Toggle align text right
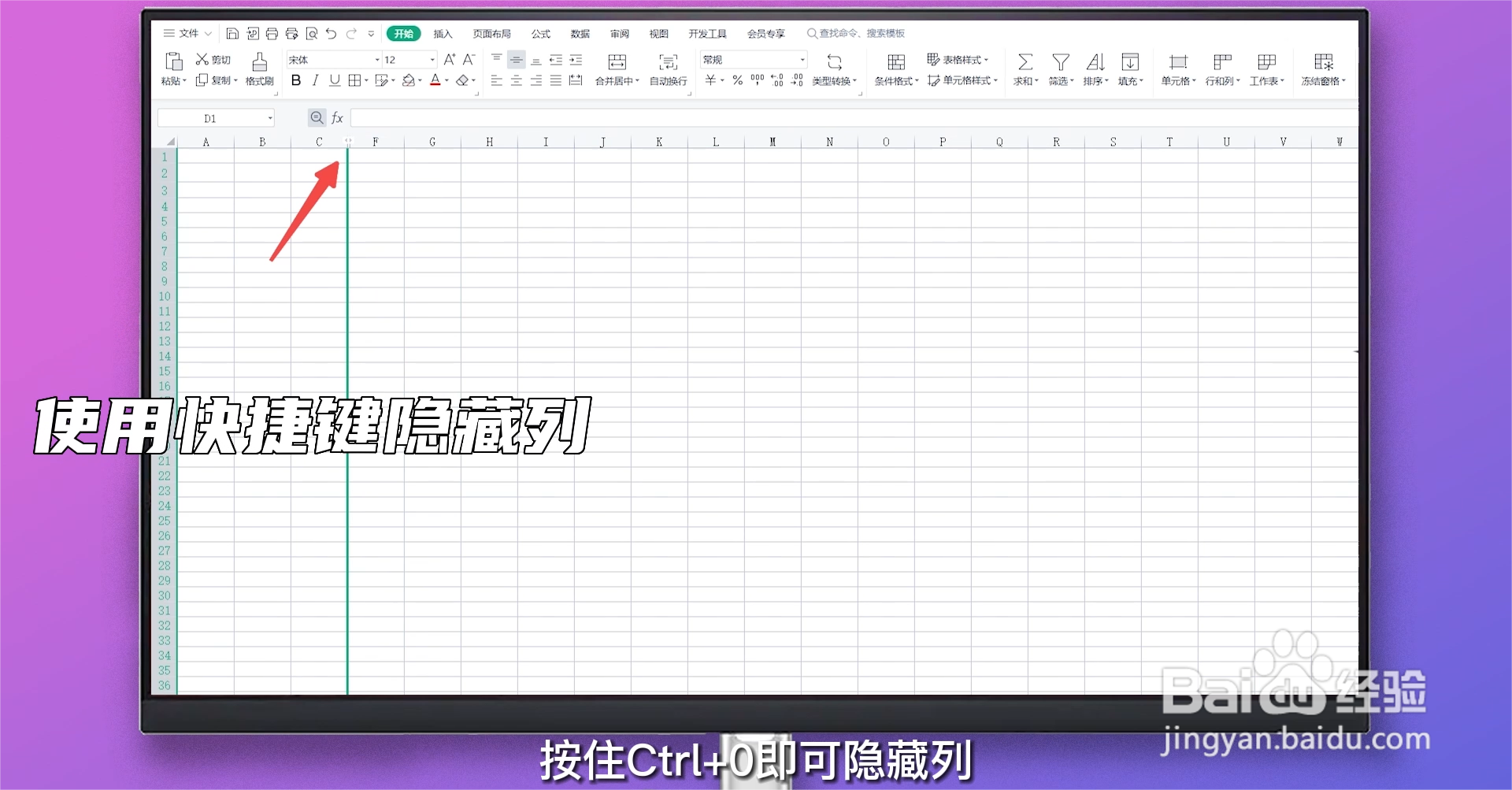Viewport: 1512px width, 790px height. point(536,80)
